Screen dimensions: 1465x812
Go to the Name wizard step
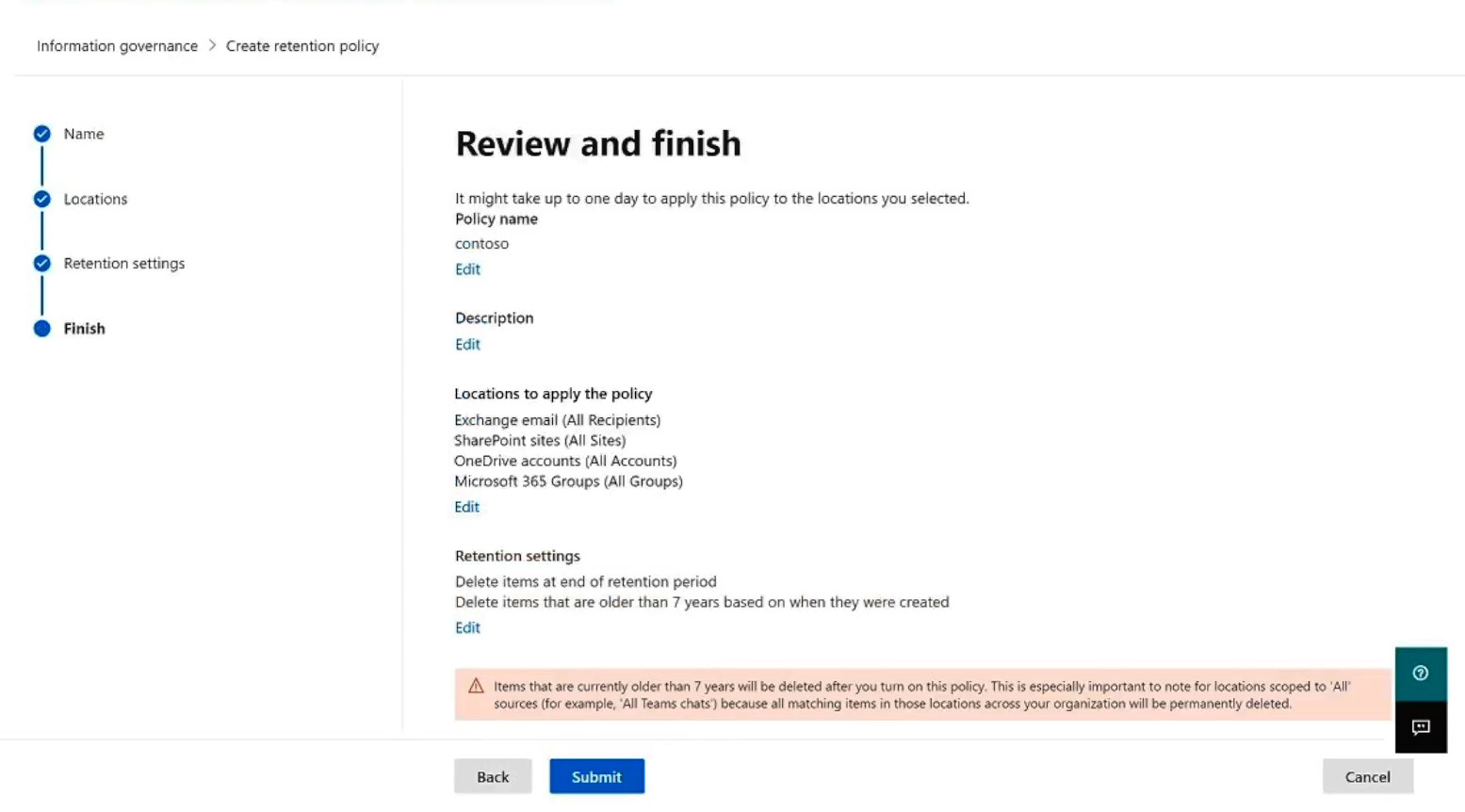tap(84, 134)
